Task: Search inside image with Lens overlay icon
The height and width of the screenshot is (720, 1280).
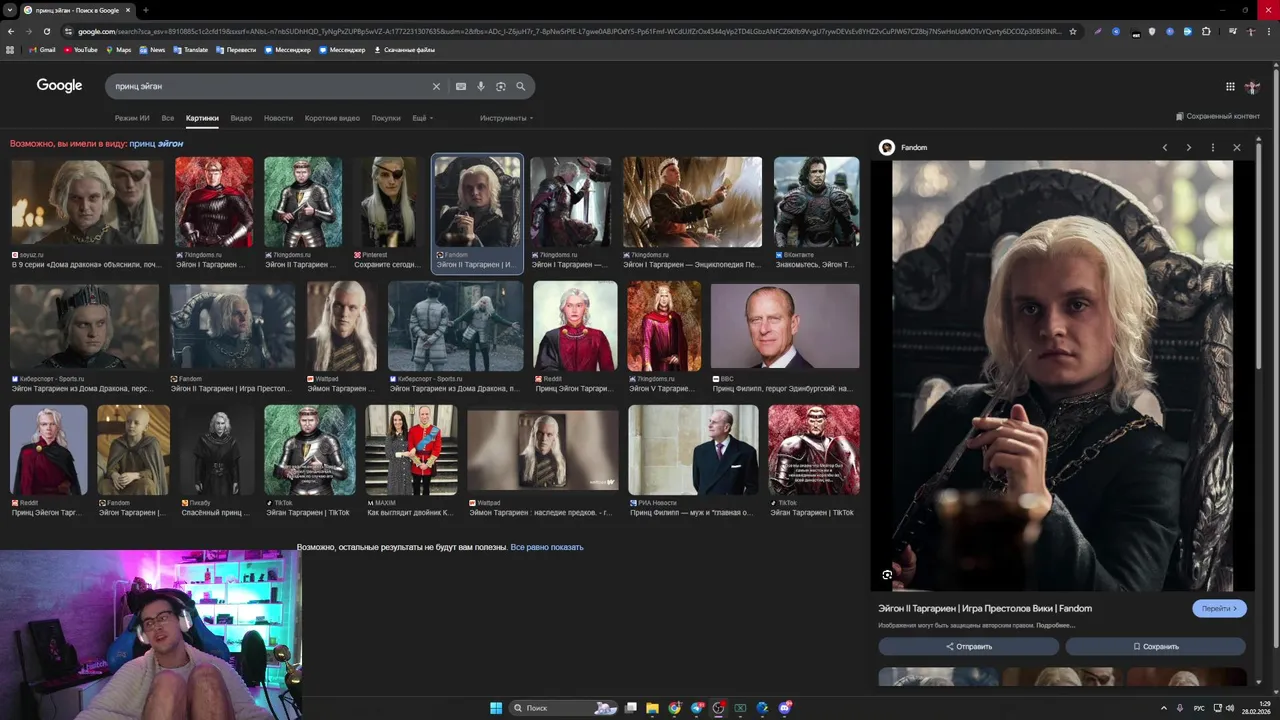Action: tap(887, 575)
